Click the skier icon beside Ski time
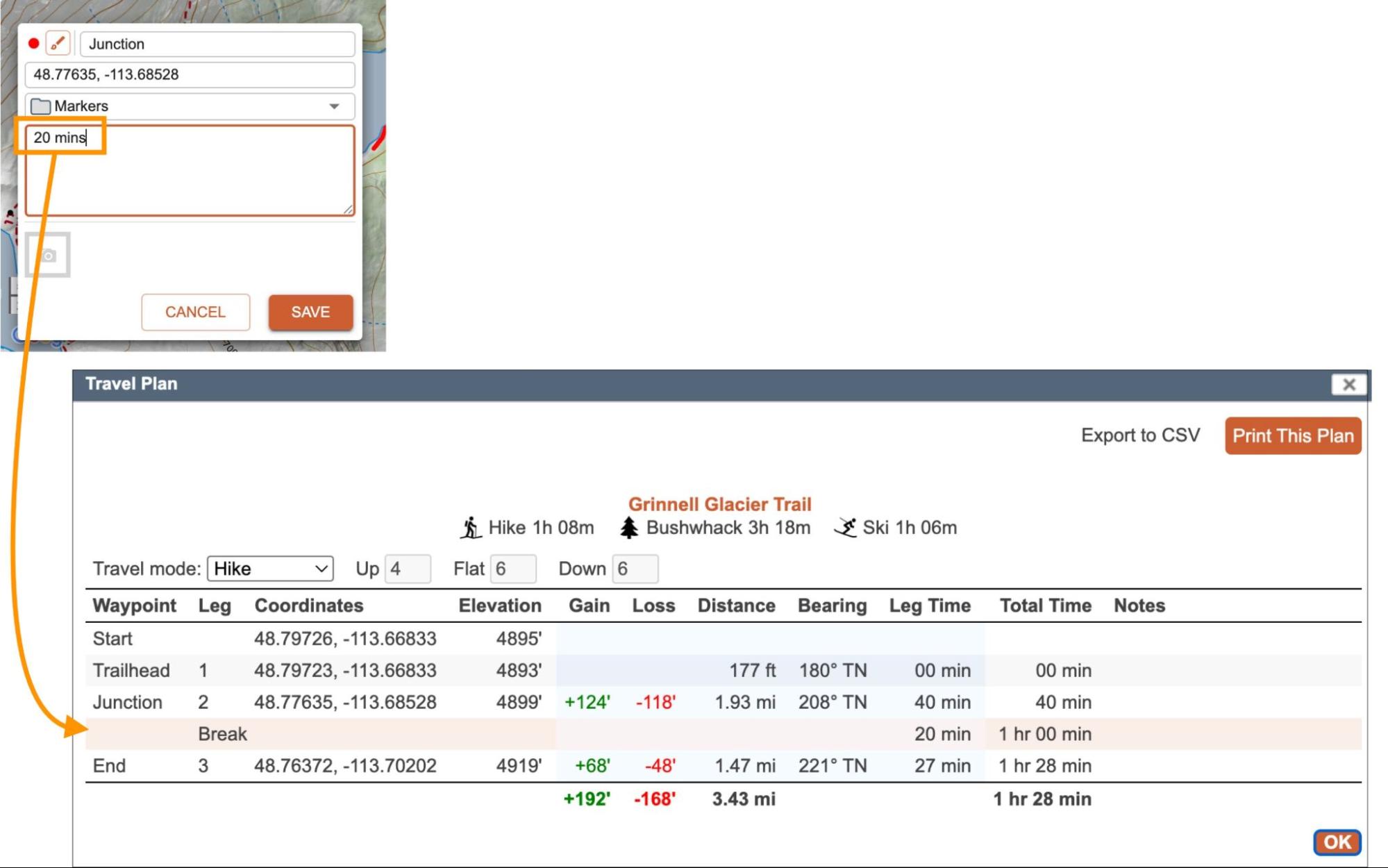The width and height of the screenshot is (1388, 868). click(846, 528)
